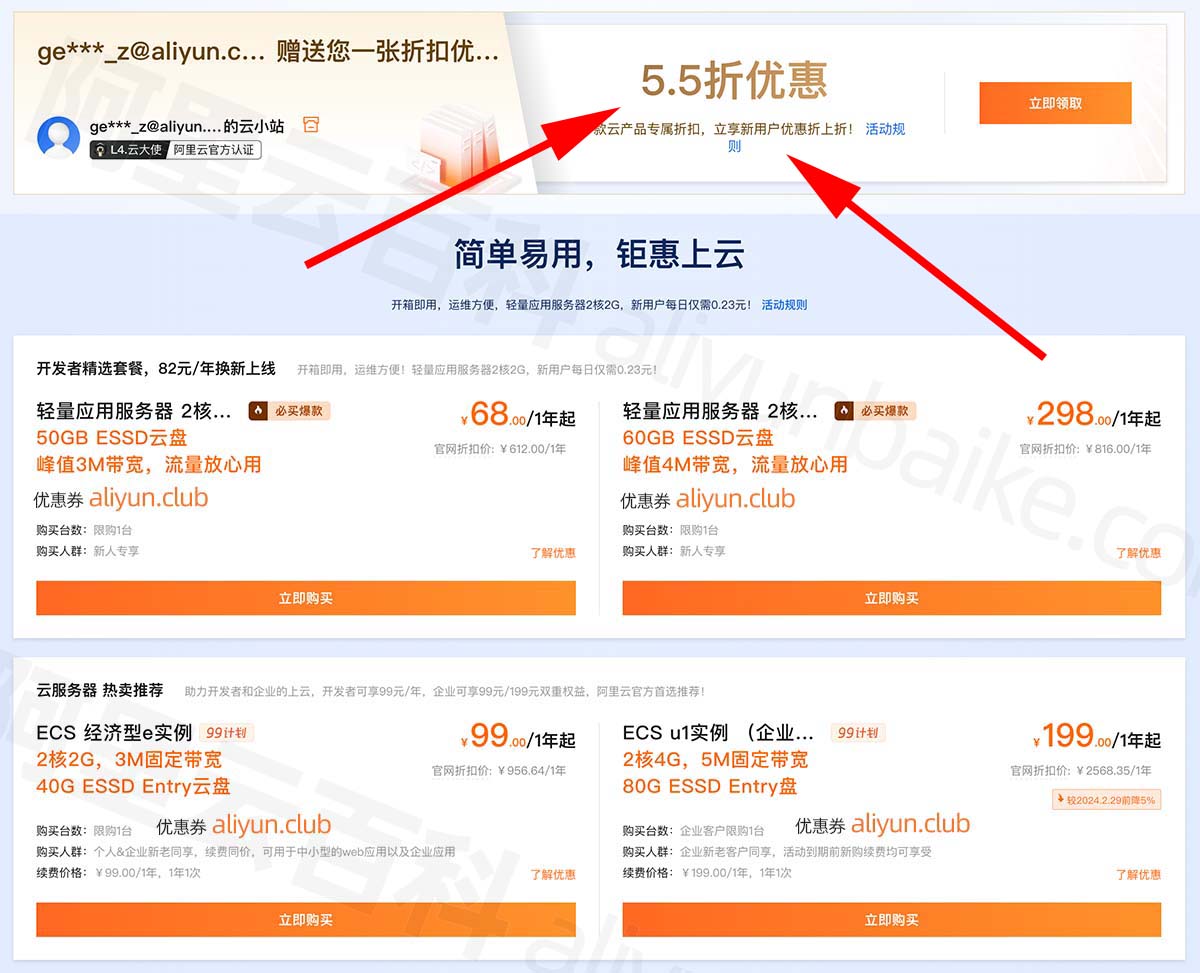The image size is (1200, 973).
Task: Click 80G ESSD Entry盘 text
Action: 710,786
